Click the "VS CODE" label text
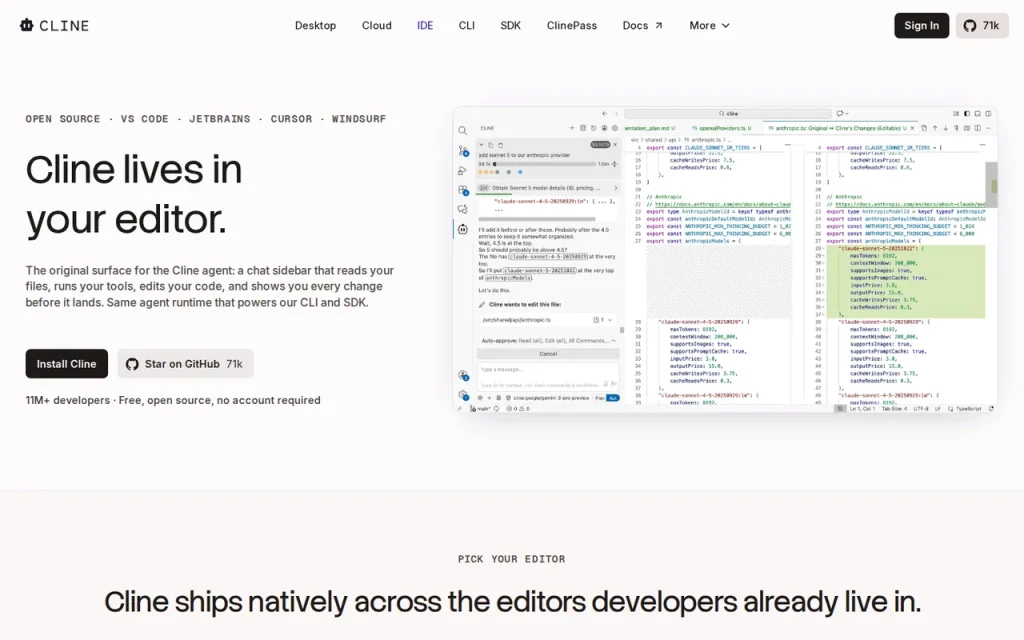 coord(144,119)
